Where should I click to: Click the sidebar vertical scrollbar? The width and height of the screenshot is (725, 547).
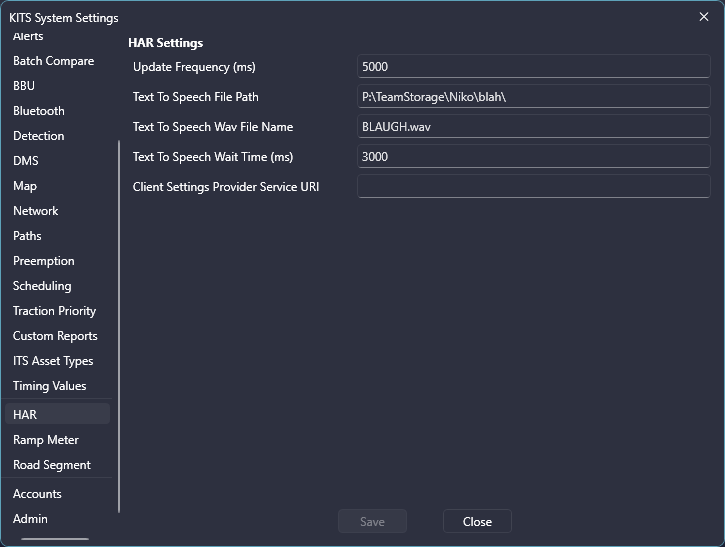pos(119,326)
